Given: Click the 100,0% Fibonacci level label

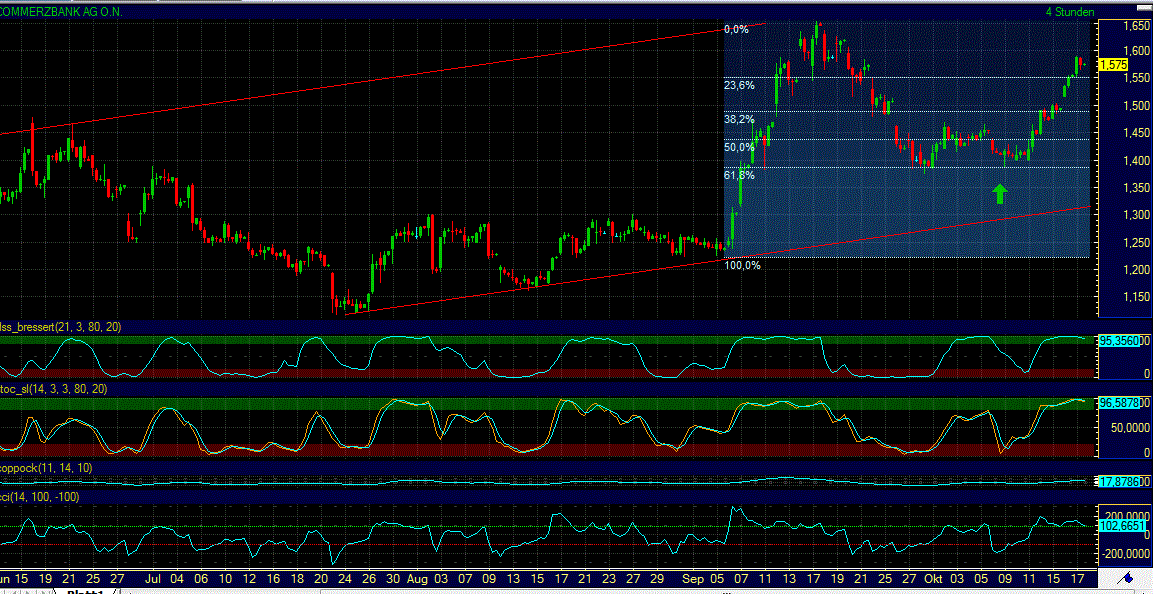Looking at the screenshot, I should coord(742,265).
